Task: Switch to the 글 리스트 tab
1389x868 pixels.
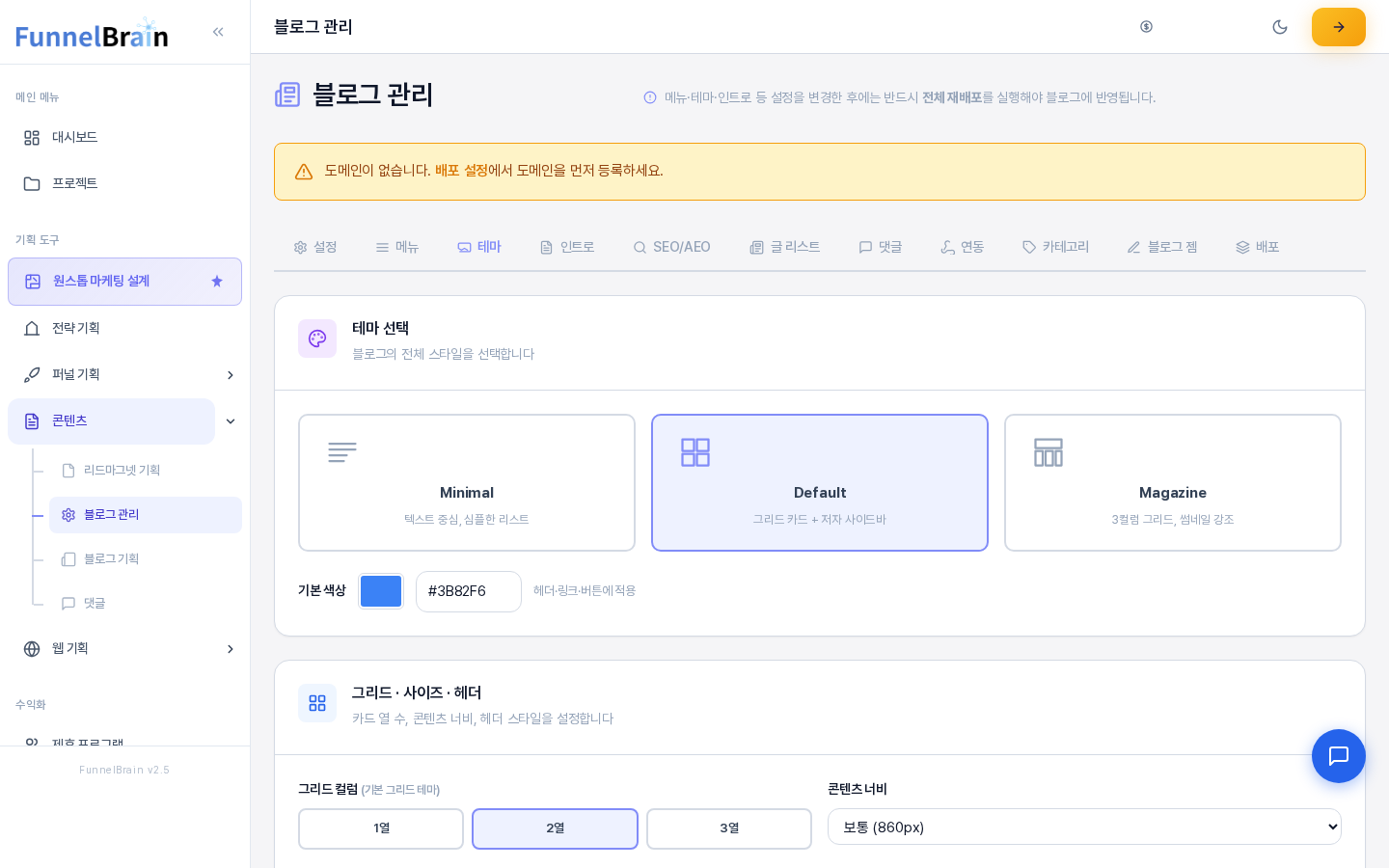Action: point(785,247)
